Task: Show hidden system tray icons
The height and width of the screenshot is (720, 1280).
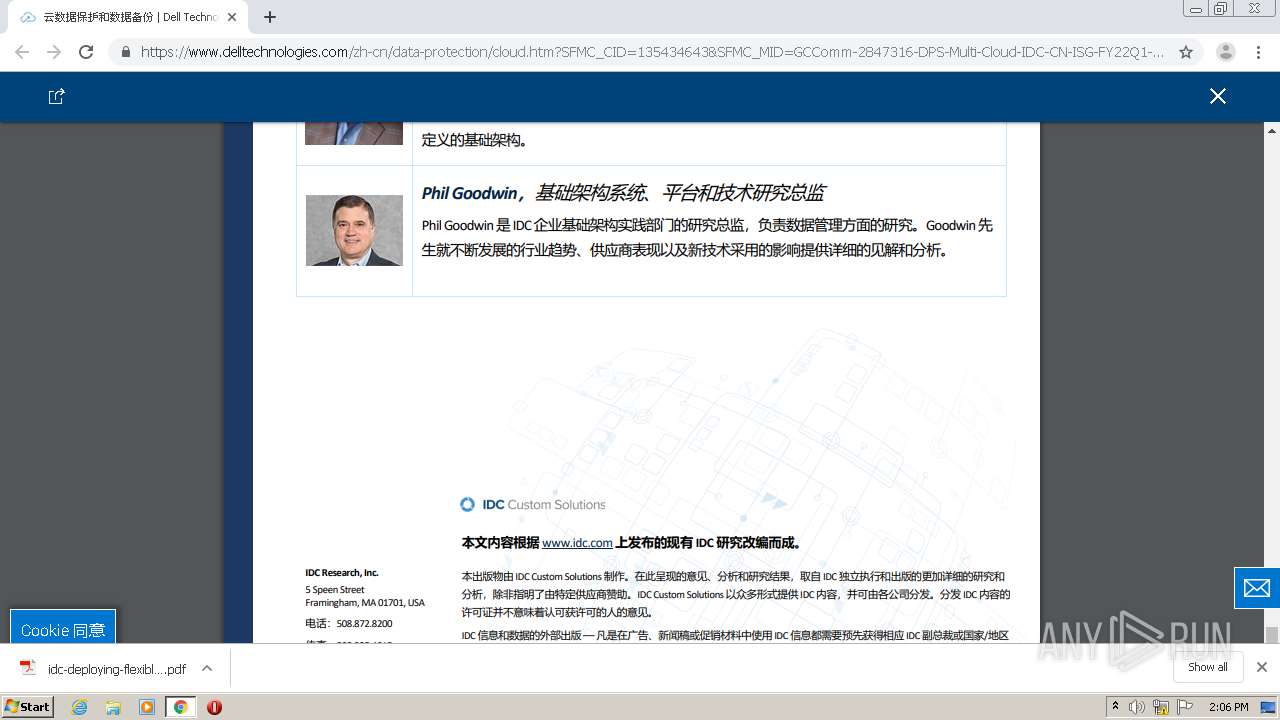Action: click(1116, 707)
